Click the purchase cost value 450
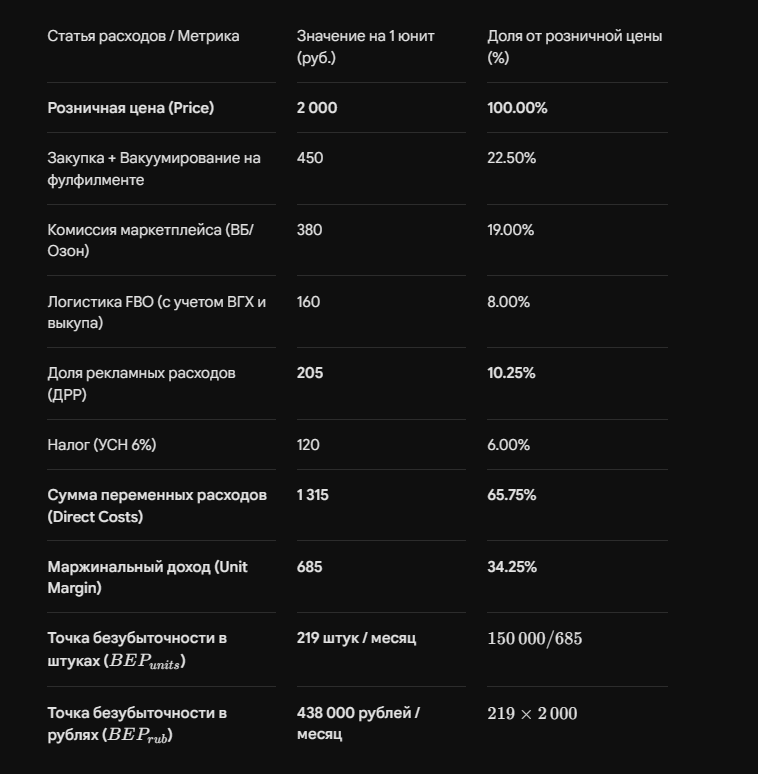758x774 pixels. (x=310, y=158)
